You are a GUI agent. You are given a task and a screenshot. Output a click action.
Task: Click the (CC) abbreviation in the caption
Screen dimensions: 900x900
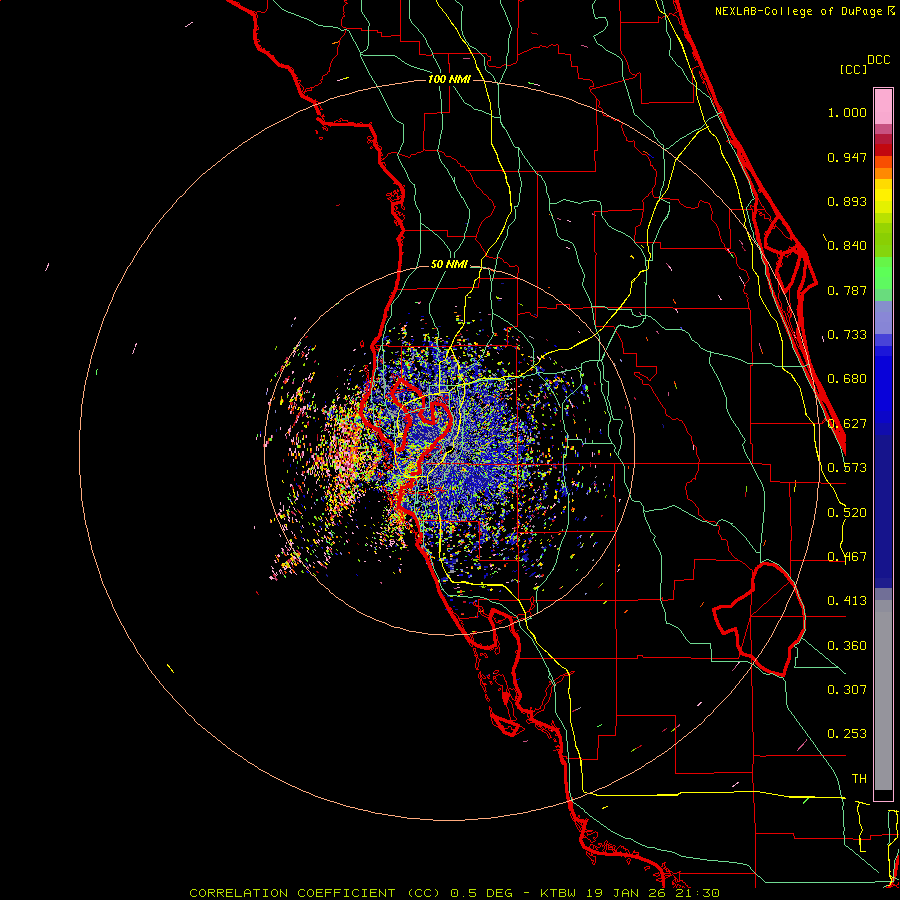(423, 893)
